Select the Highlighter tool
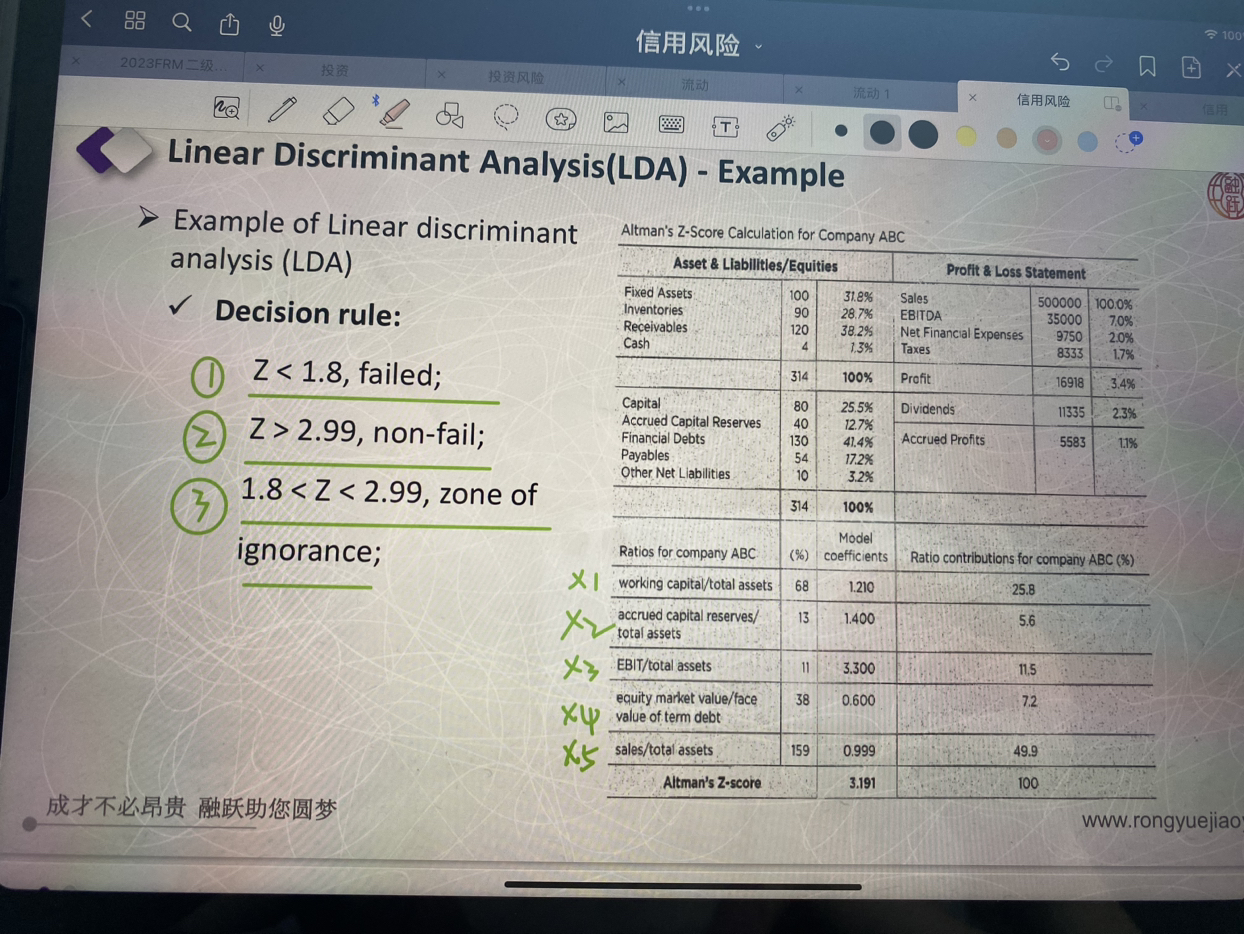This screenshot has width=1244, height=934. click(395, 113)
